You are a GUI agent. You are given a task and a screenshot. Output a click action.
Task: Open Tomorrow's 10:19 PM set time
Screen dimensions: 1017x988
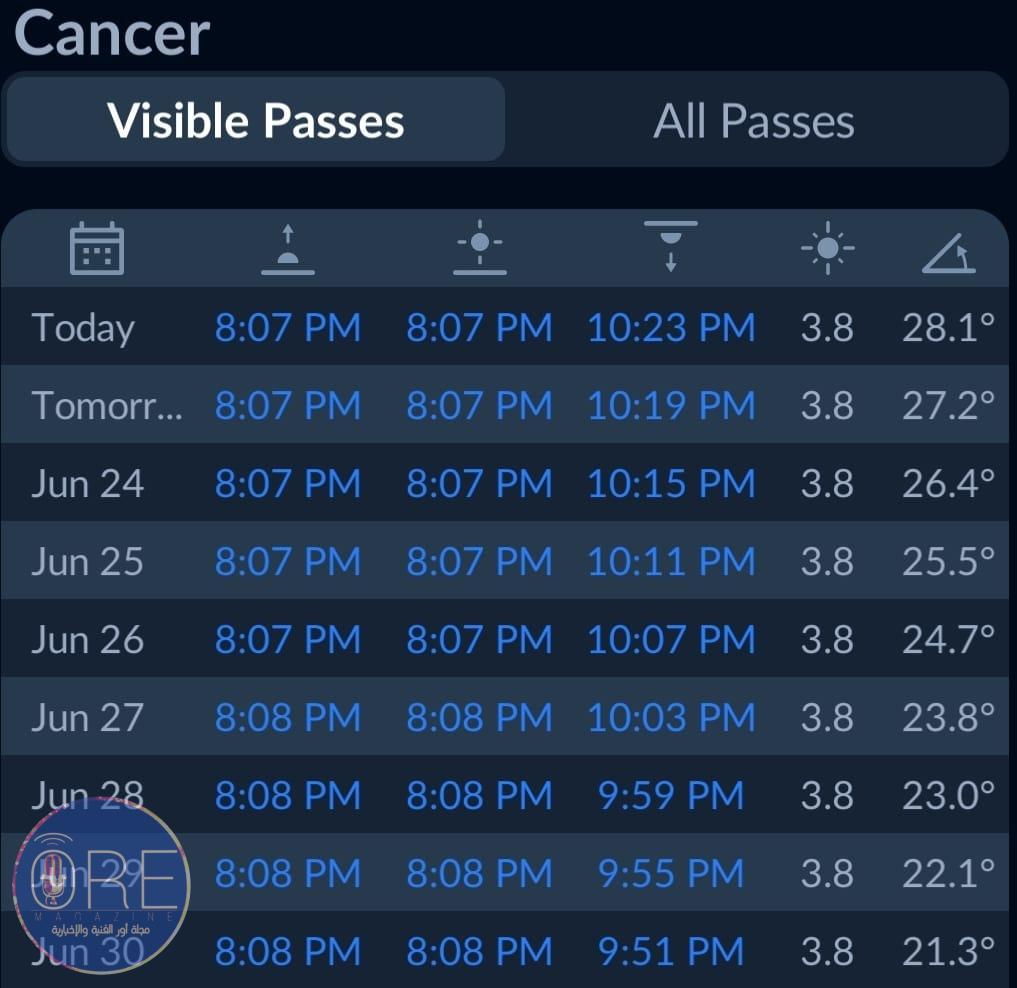tap(670, 406)
